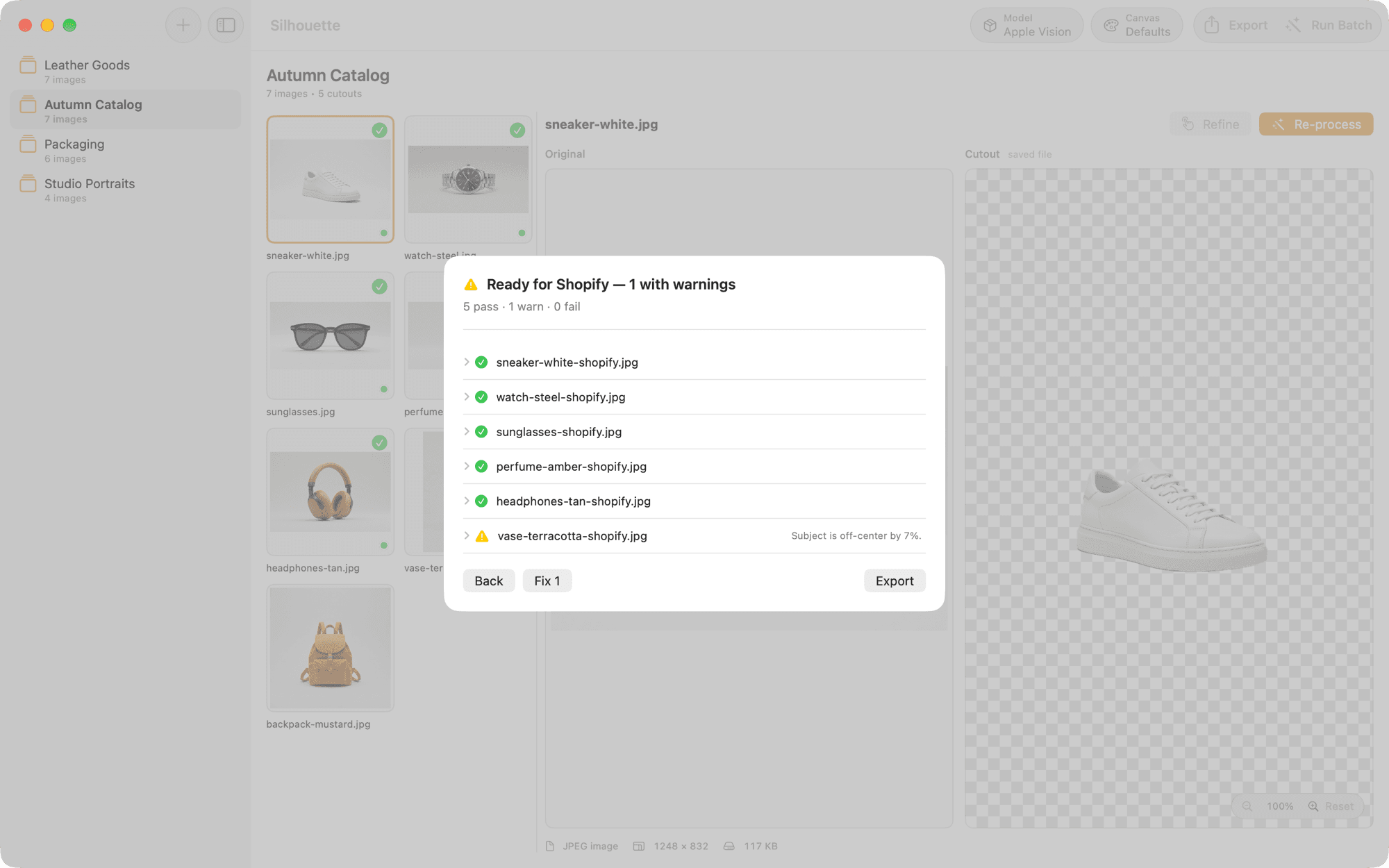Click Export in the Shopify dialog
Screen dimensions: 1389x868
[895, 581]
